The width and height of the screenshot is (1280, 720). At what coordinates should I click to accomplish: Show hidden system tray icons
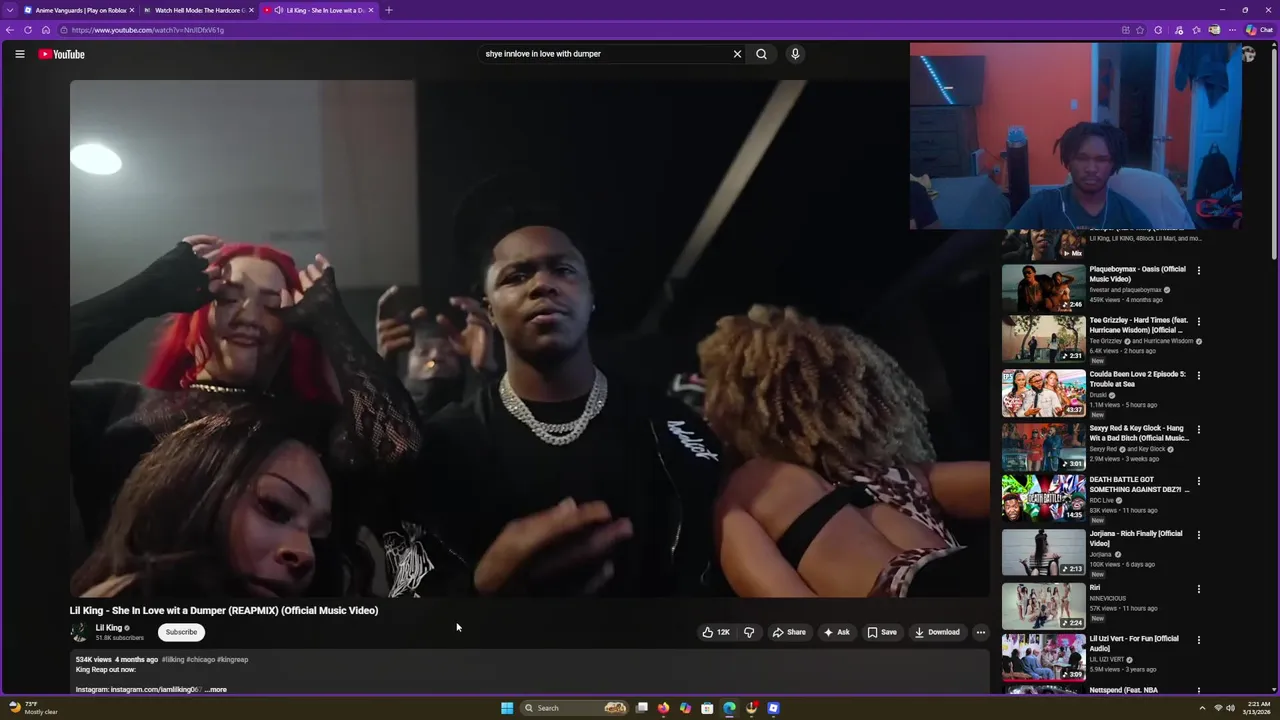(x=1202, y=708)
